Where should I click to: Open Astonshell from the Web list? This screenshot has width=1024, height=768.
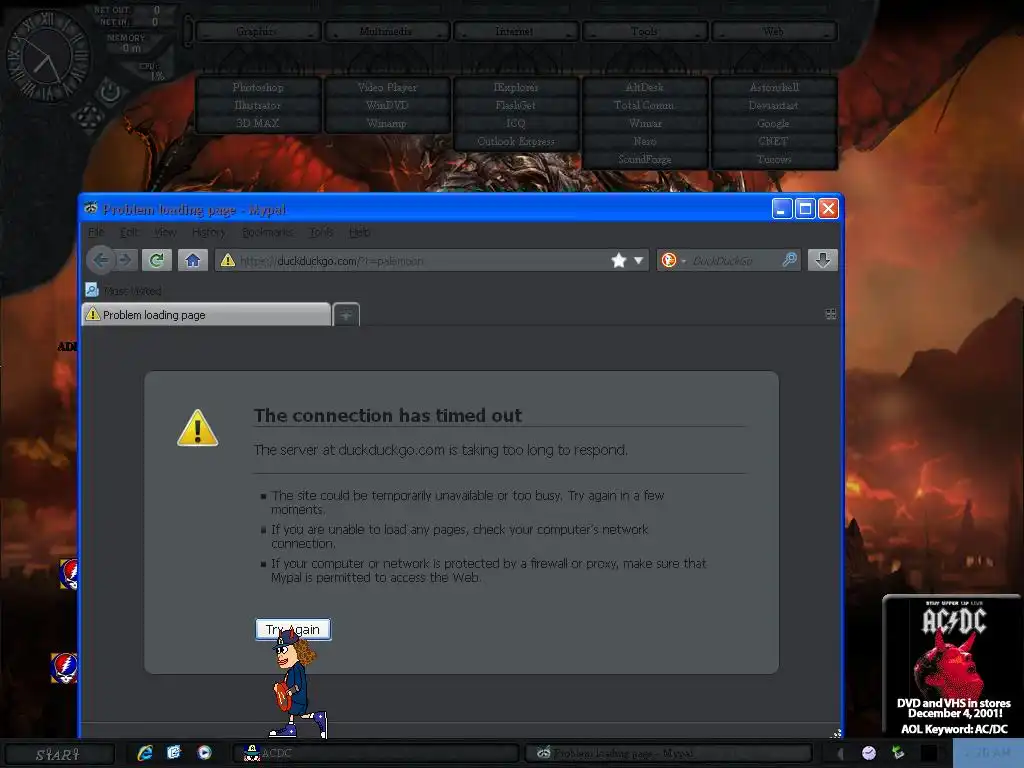click(774, 87)
